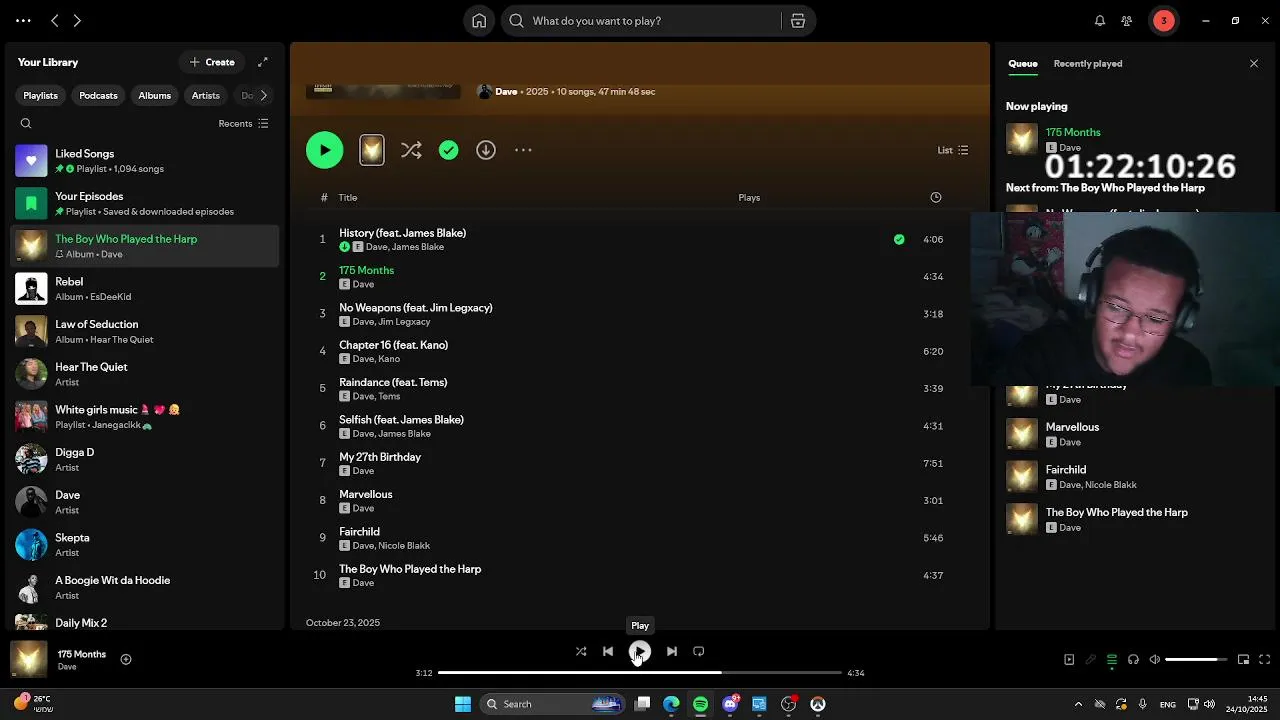Toggle shuffle in the player bar
The width and height of the screenshot is (1280, 720).
point(581,651)
